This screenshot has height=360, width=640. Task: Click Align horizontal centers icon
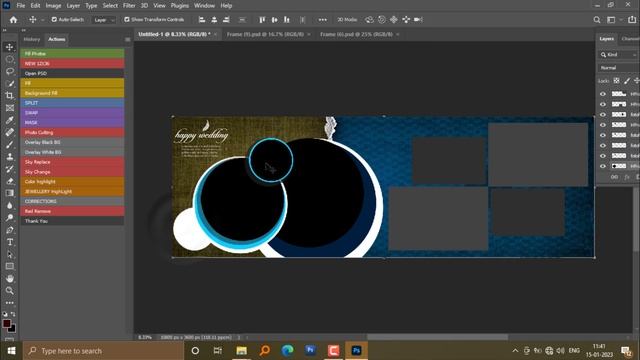[214, 20]
